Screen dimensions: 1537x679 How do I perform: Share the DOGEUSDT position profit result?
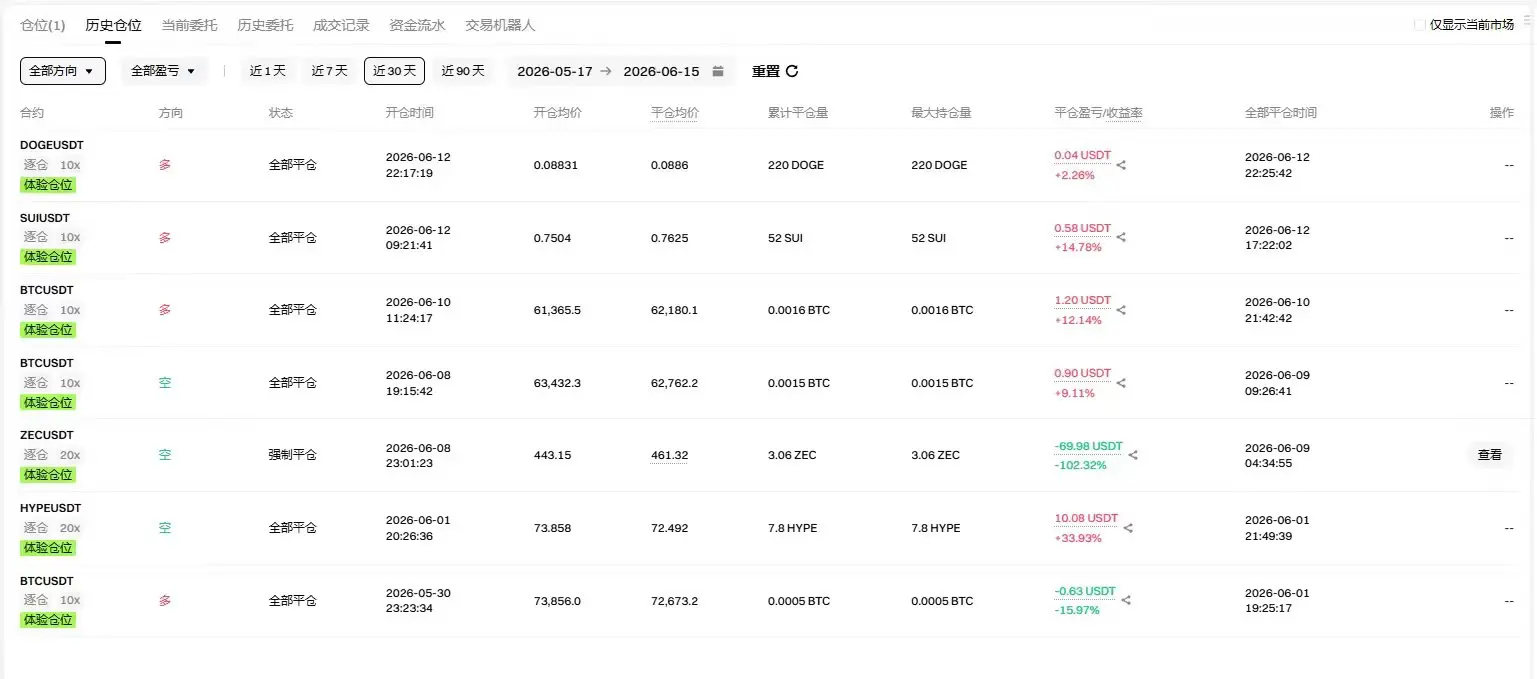1121,165
